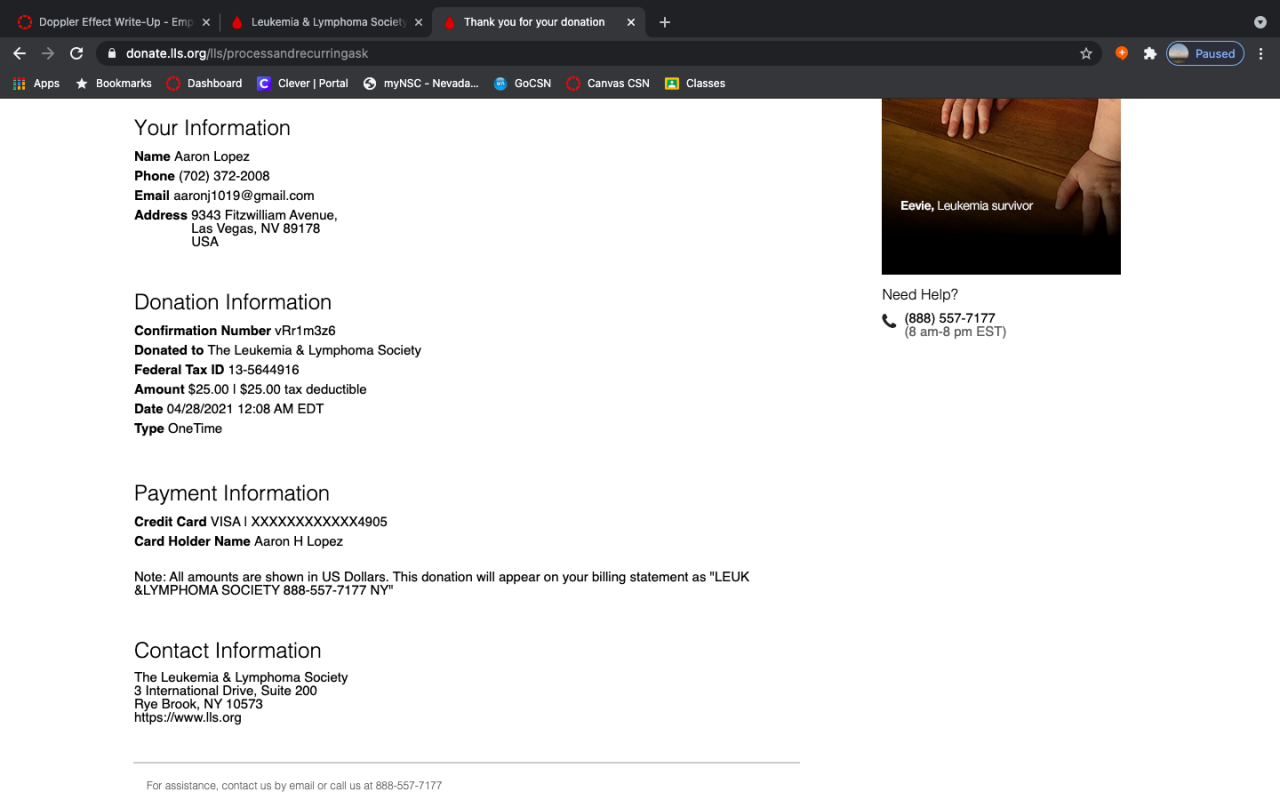The width and height of the screenshot is (1280, 800).
Task: Click the address bar URL field
Action: (x=598, y=54)
